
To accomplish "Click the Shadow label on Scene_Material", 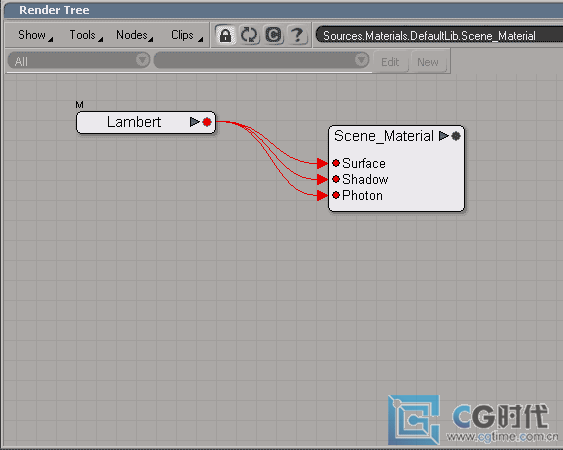I will 365,179.
